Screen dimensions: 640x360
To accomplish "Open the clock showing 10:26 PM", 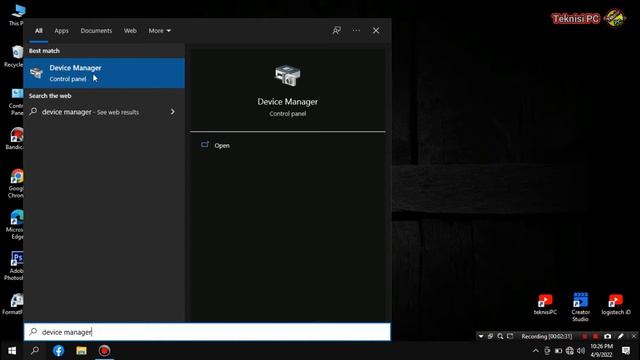I will coord(602,351).
